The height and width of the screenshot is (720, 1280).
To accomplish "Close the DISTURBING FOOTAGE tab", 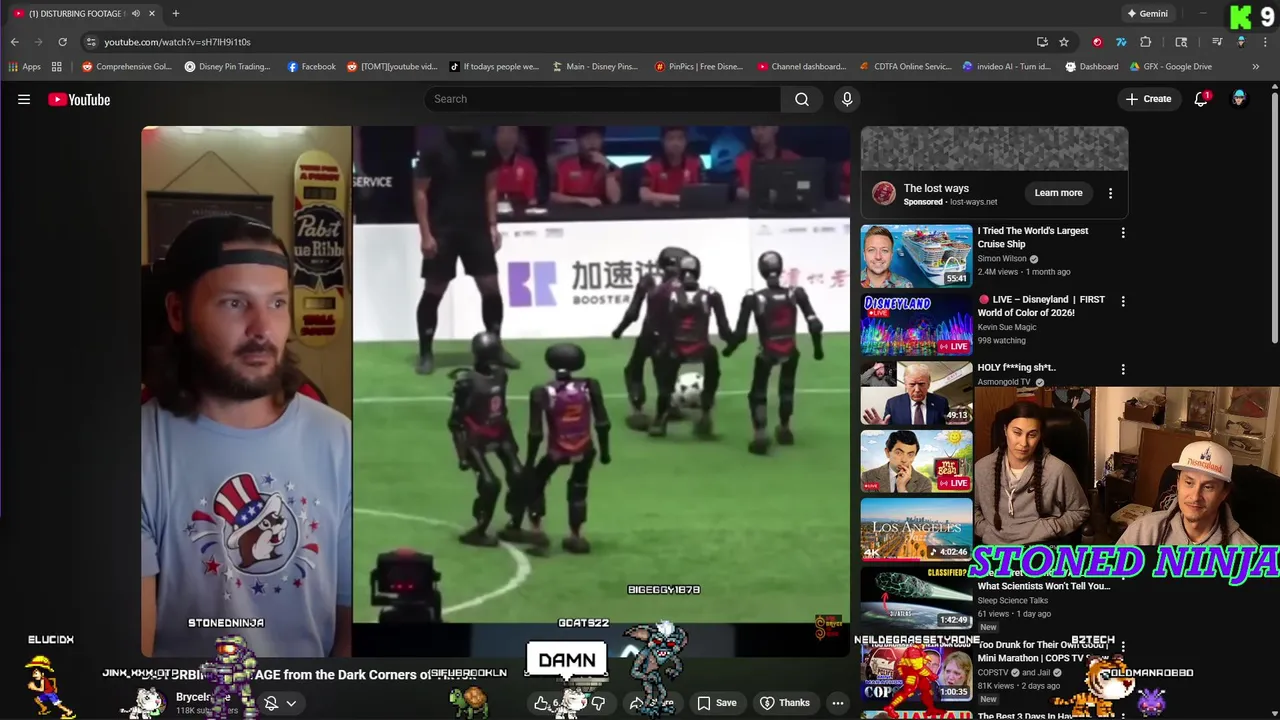I will tap(152, 14).
